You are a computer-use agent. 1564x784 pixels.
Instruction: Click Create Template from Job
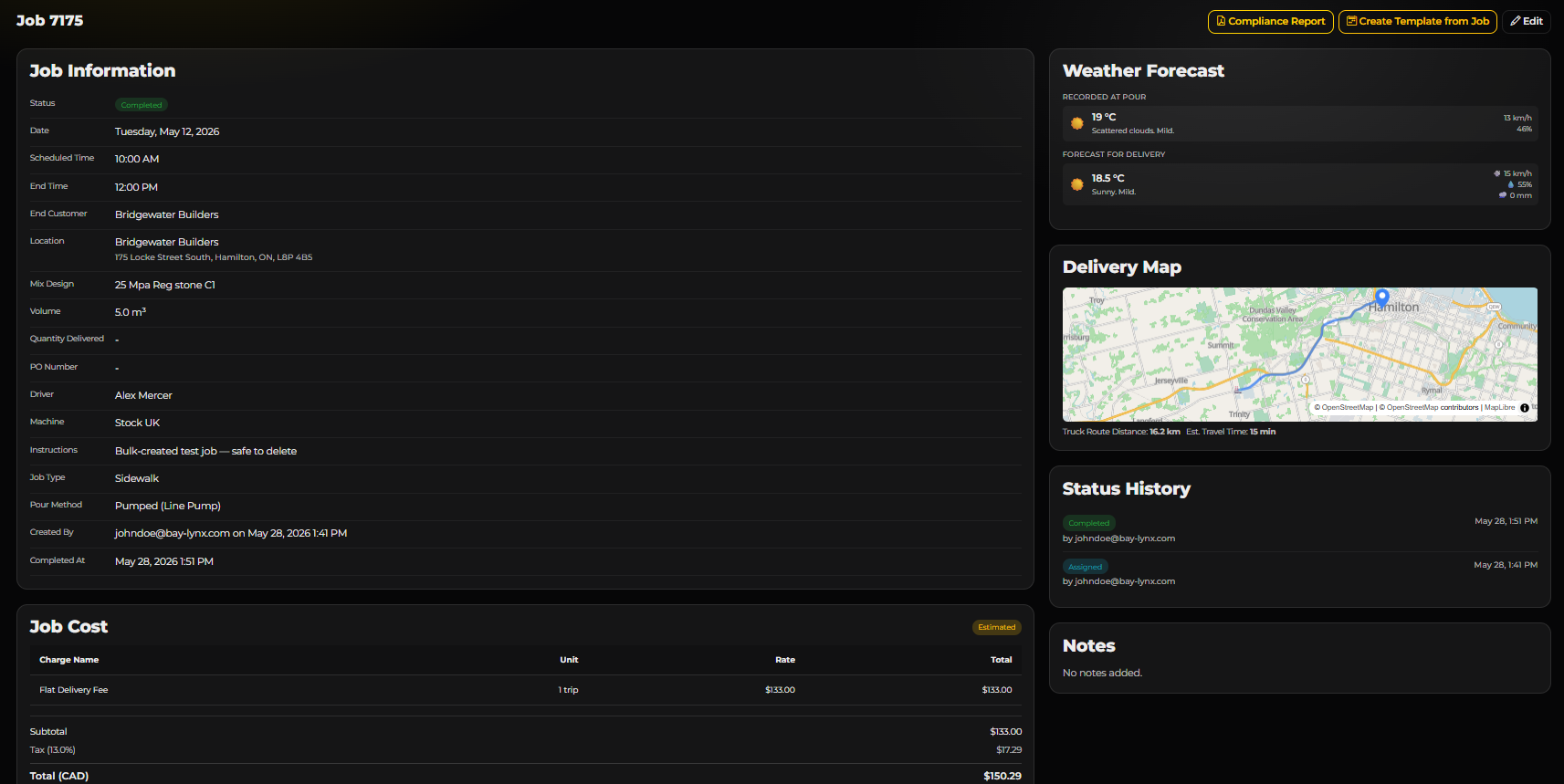pos(1417,21)
